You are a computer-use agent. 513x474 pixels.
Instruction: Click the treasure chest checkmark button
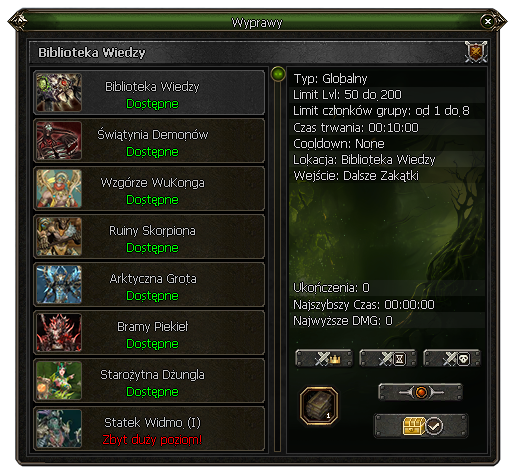[421, 426]
